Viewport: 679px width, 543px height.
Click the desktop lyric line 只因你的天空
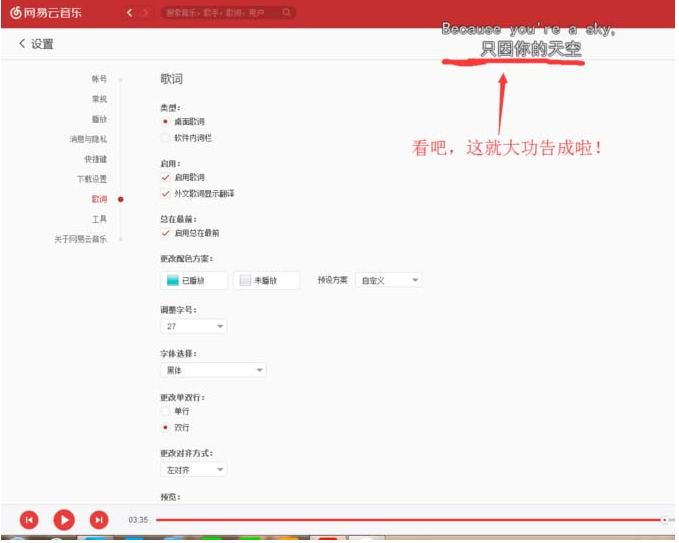point(532,49)
